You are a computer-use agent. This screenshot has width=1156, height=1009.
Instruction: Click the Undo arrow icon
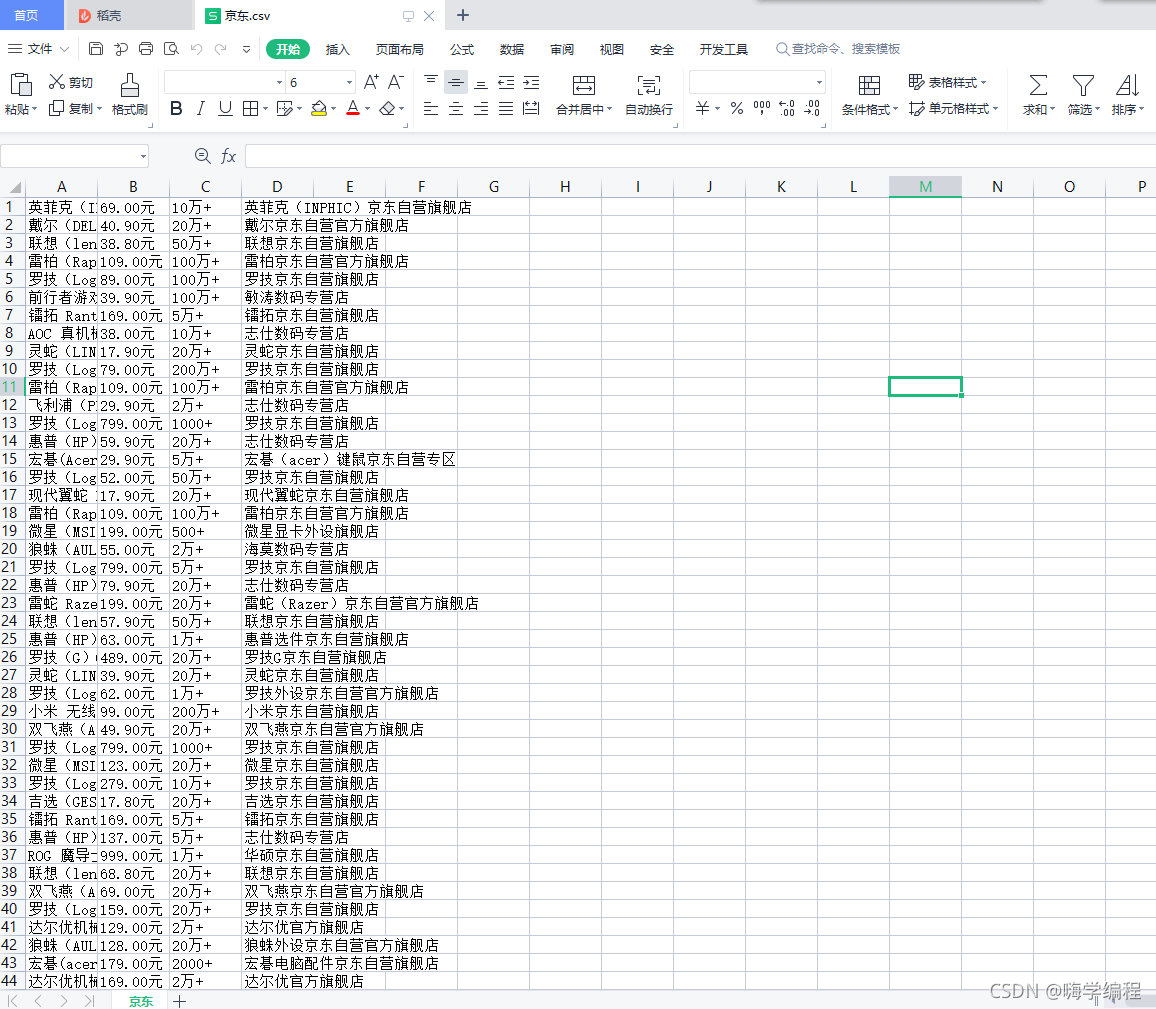tap(196, 49)
